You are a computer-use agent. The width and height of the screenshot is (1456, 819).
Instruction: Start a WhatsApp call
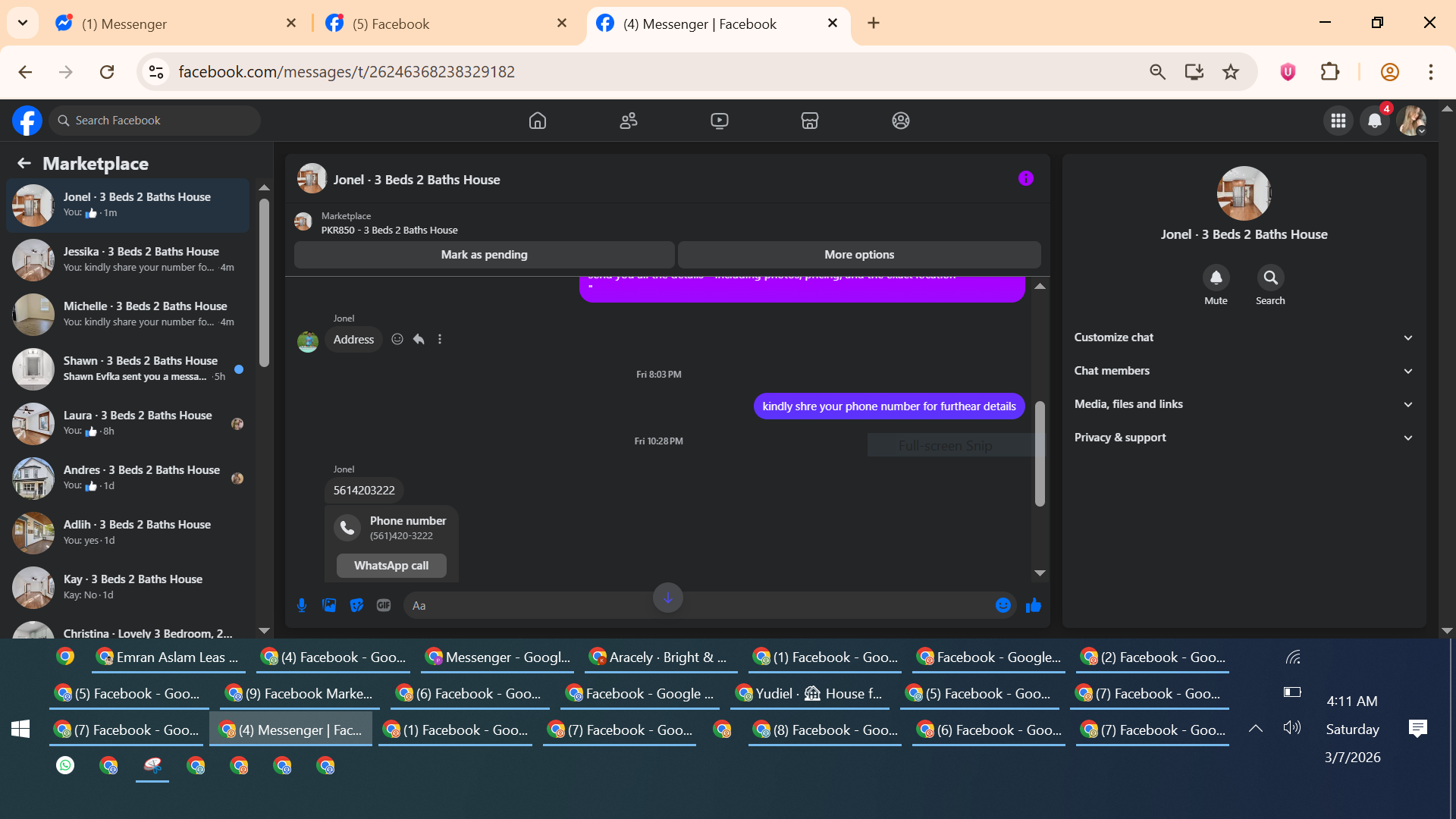pos(391,566)
